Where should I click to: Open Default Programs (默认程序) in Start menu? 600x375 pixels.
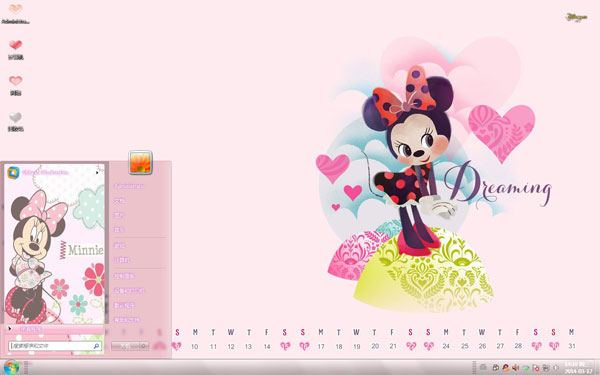[x=124, y=305]
